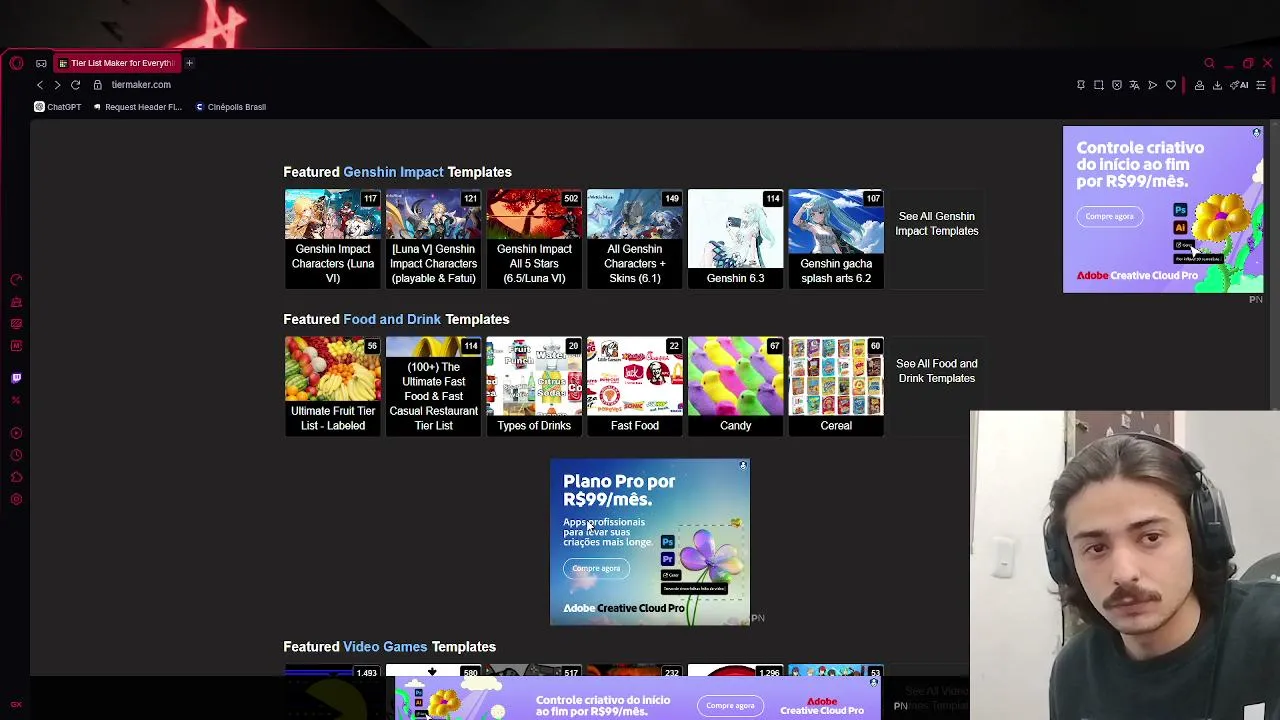Image resolution: width=1280 pixels, height=720 pixels.
Task: Open the Genshin 6.3 template
Action: (x=735, y=238)
